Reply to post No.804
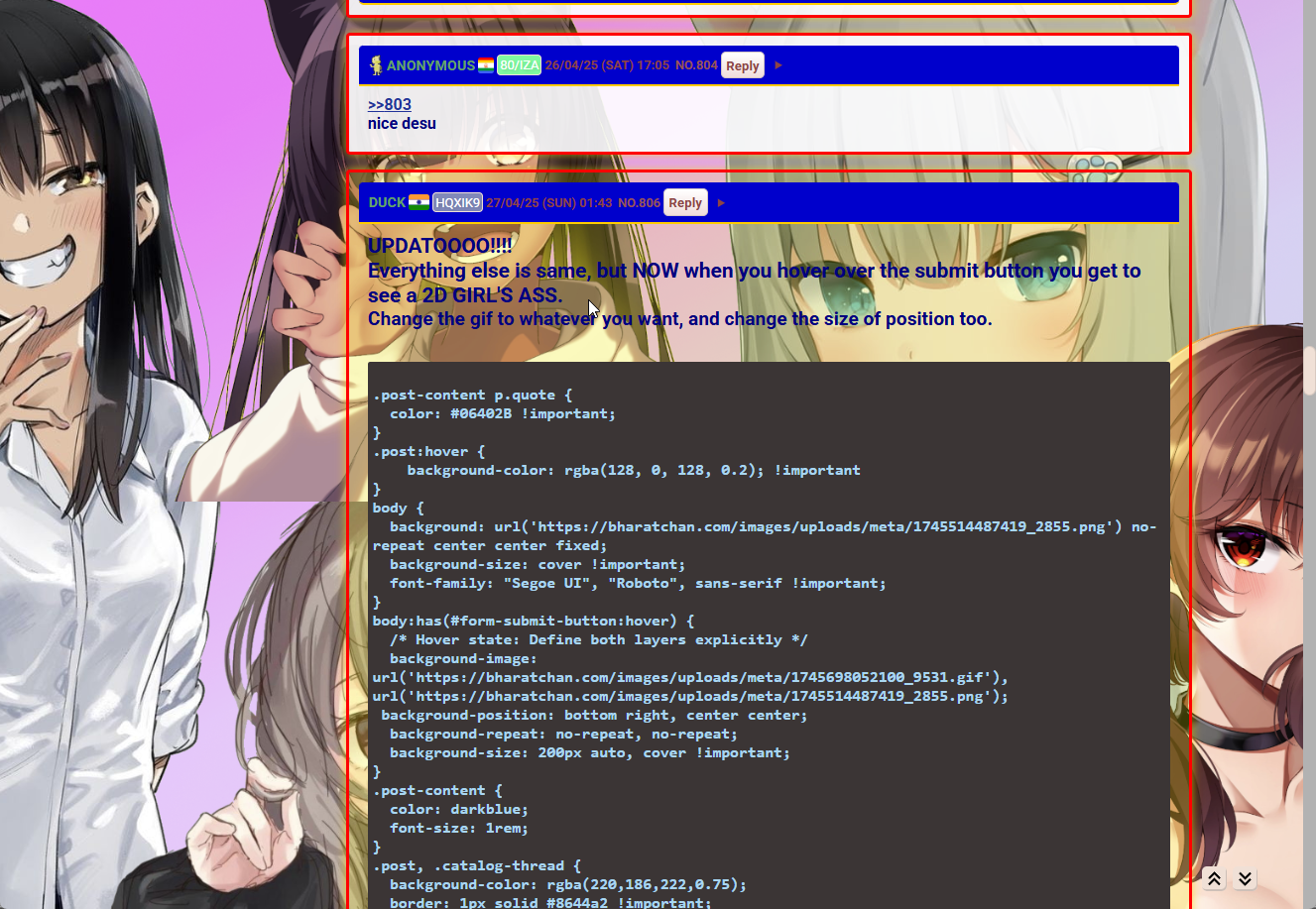The height and width of the screenshot is (909, 1316). pos(742,65)
